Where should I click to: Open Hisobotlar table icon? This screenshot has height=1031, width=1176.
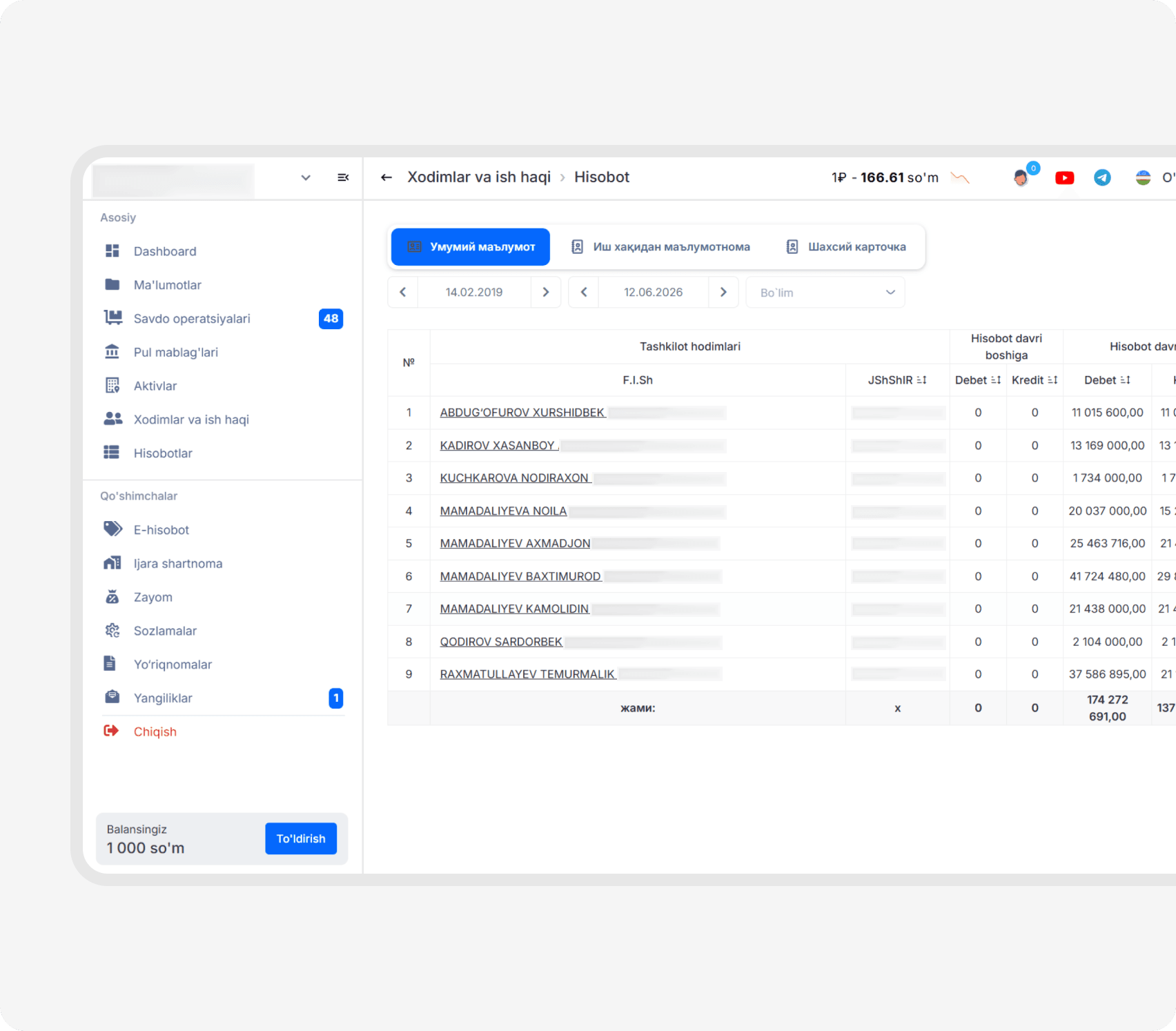[112, 453]
